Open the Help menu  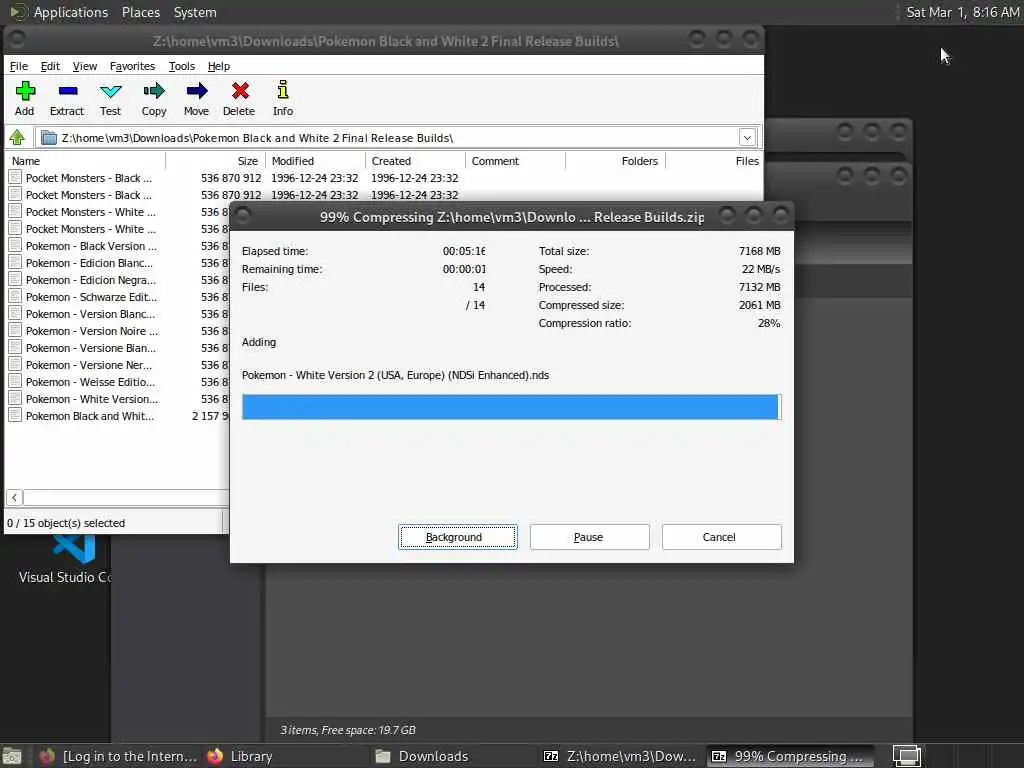coord(219,66)
